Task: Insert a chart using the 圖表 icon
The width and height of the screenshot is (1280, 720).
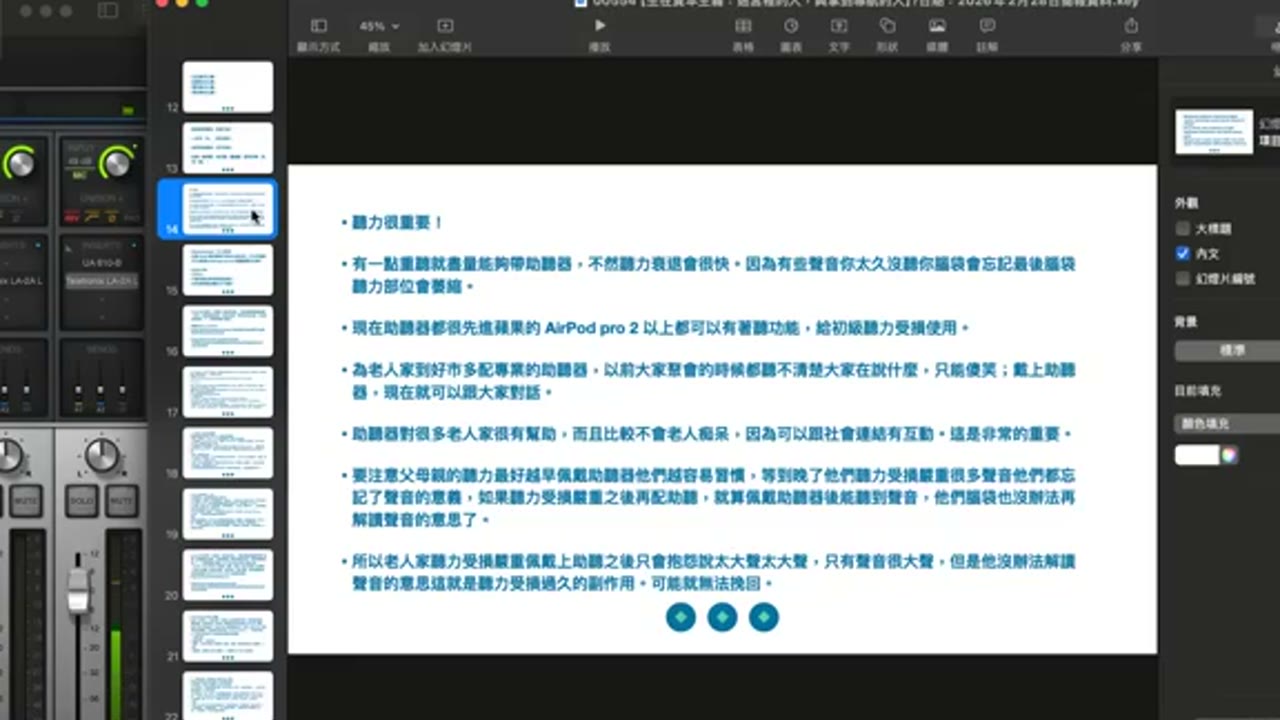Action: [x=791, y=26]
